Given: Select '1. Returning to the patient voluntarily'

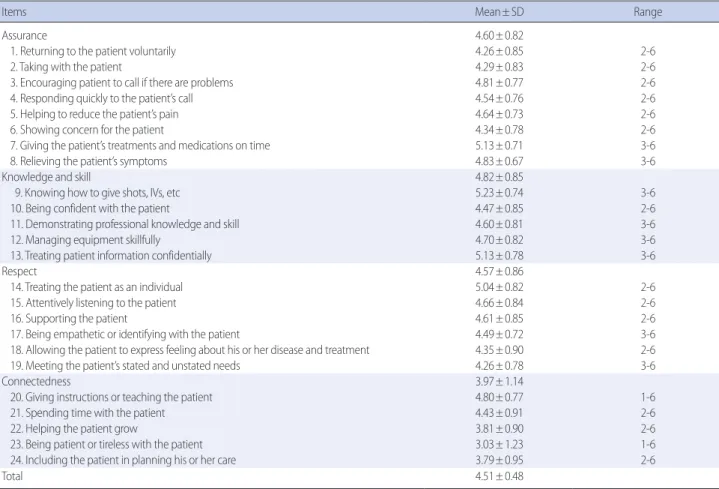Looking at the screenshot, I should [x=93, y=51].
